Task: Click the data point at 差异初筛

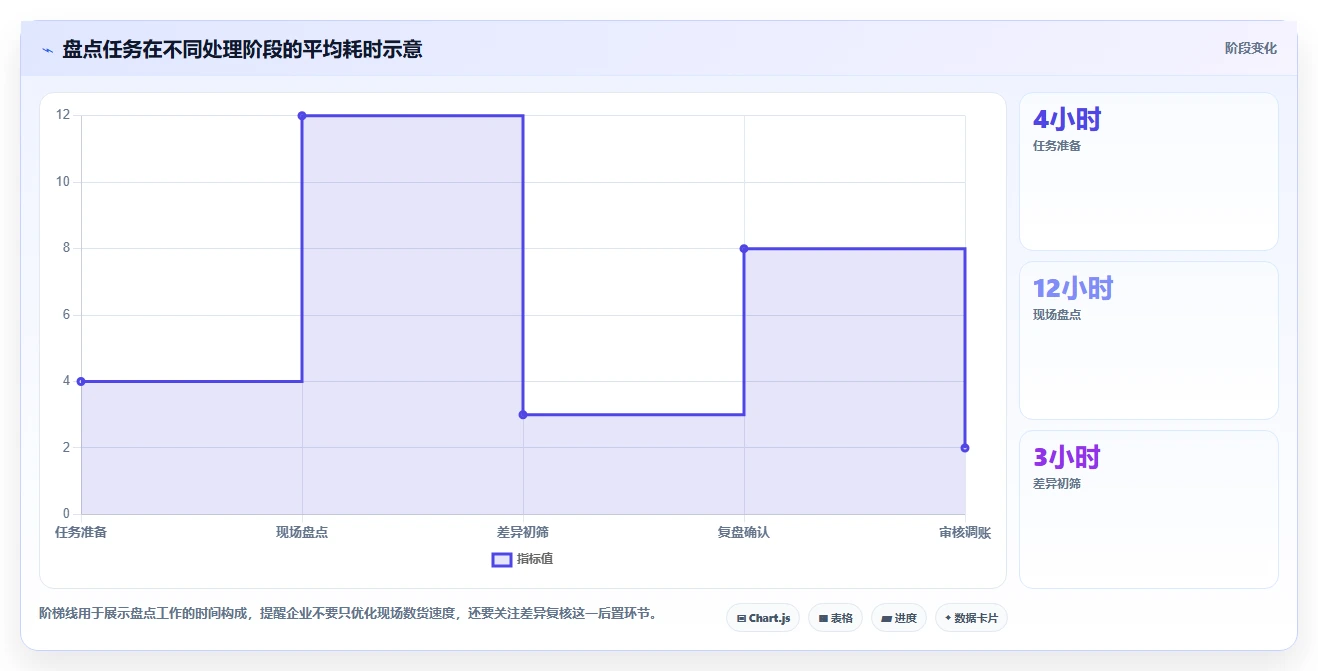Action: tap(523, 414)
